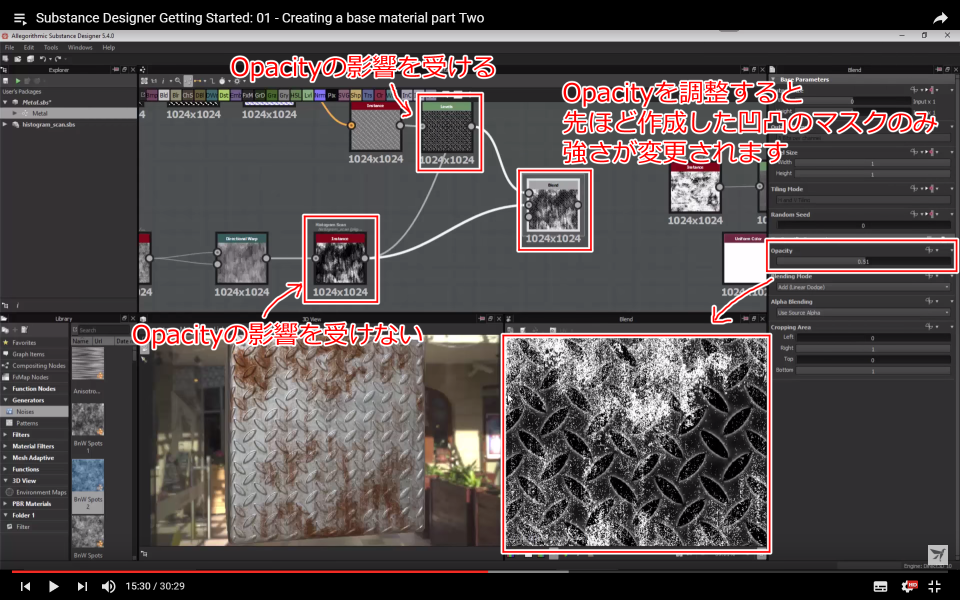Exit fullscreen mode
Screen dimensions: 960x600
click(x=934, y=587)
